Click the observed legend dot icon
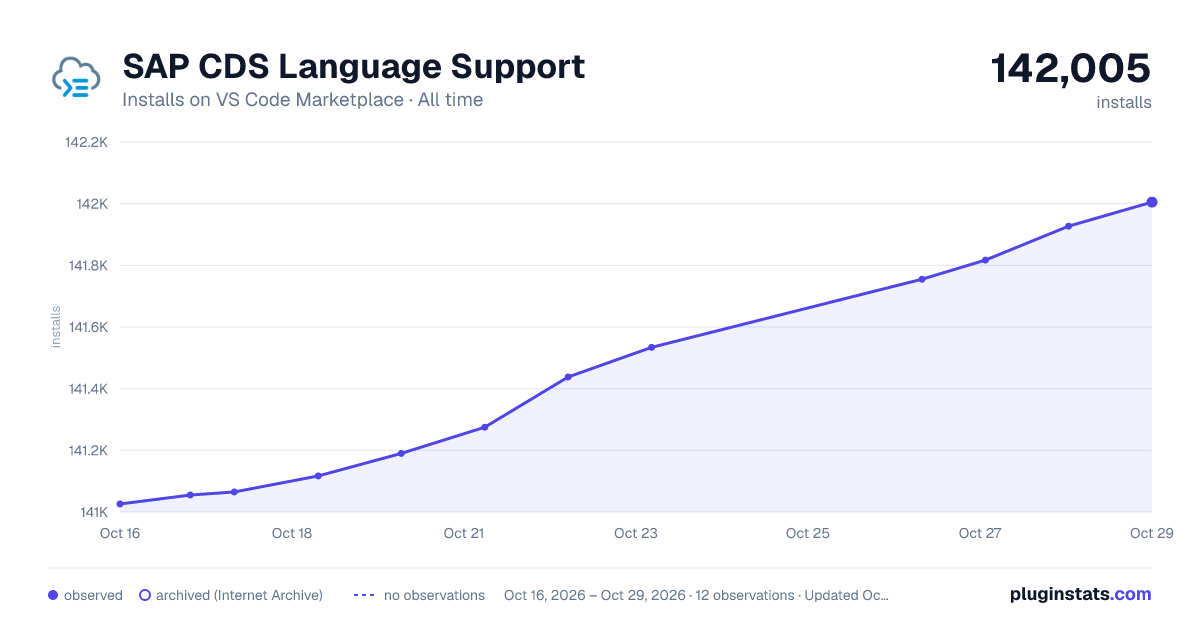The height and width of the screenshot is (630, 1200). coord(53,595)
